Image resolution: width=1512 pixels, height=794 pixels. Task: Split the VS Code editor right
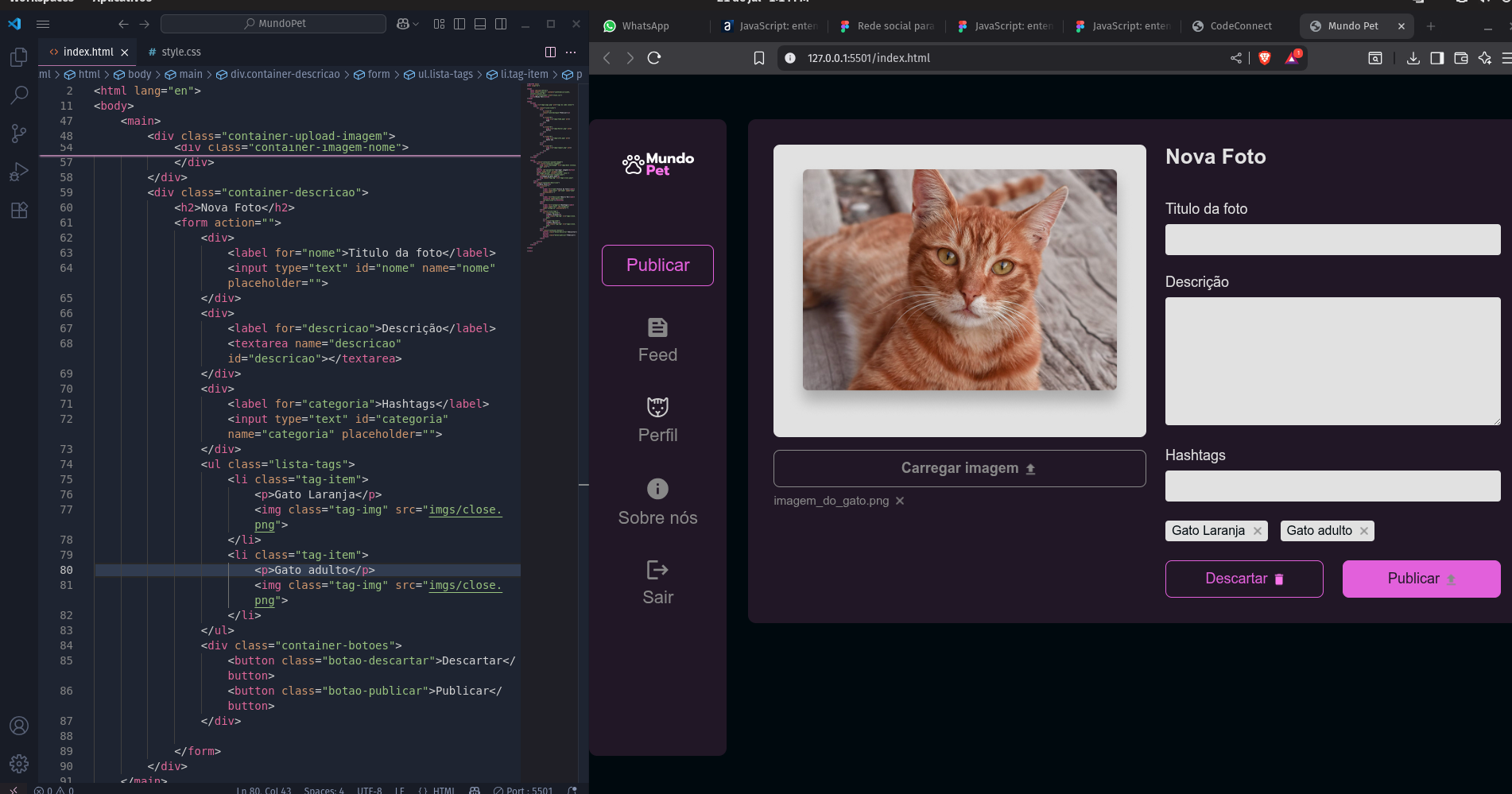[550, 52]
